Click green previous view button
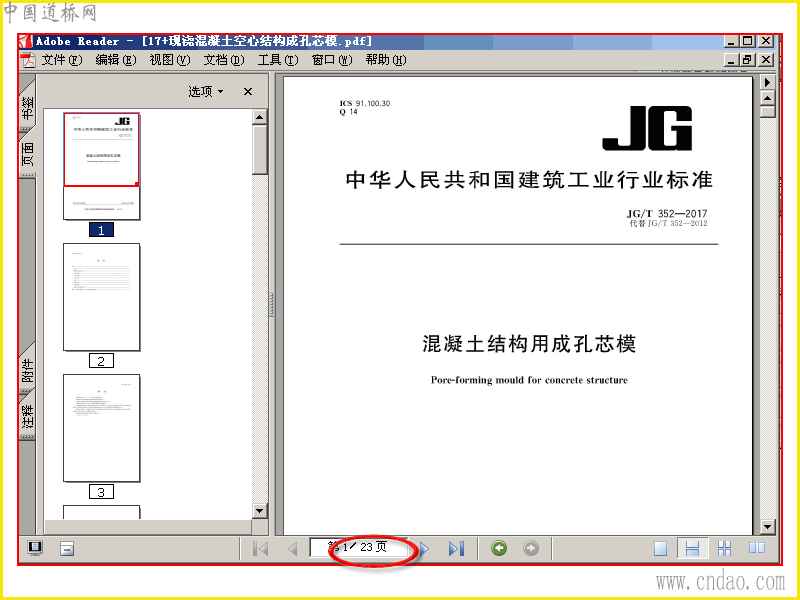 (499, 548)
